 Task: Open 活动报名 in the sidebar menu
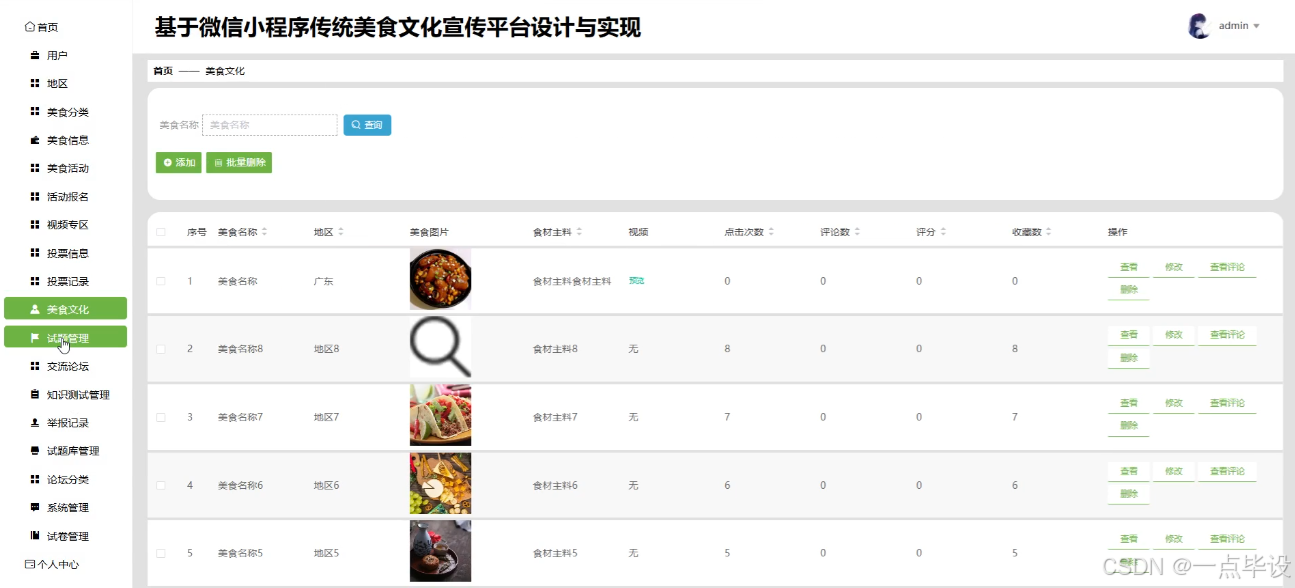(x=65, y=197)
